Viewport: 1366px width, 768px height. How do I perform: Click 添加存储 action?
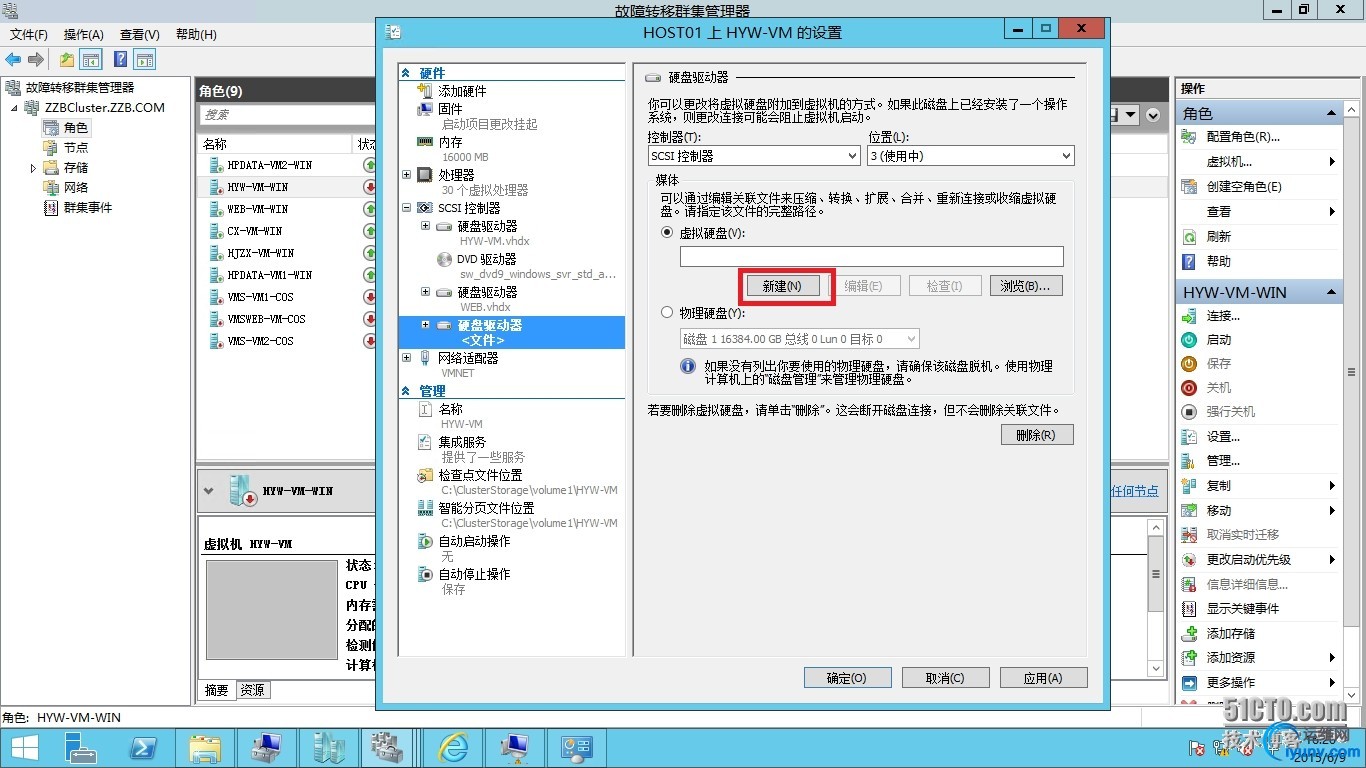[1231, 634]
